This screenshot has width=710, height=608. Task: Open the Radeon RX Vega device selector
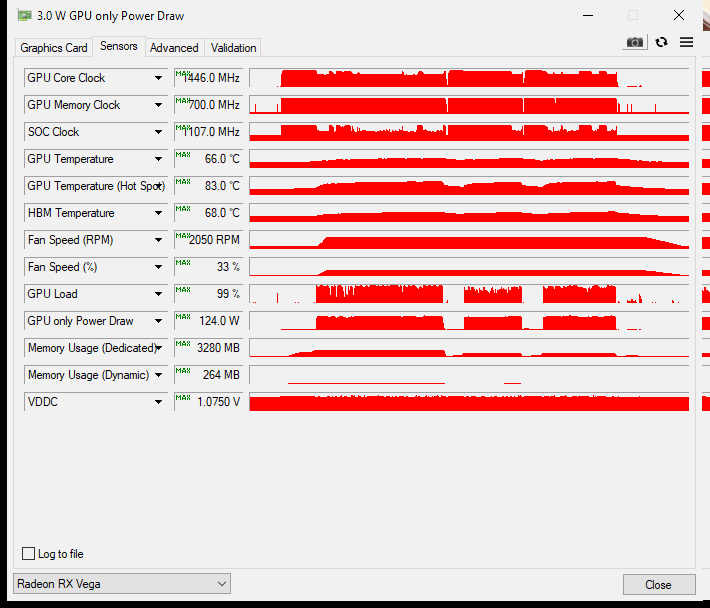122,584
